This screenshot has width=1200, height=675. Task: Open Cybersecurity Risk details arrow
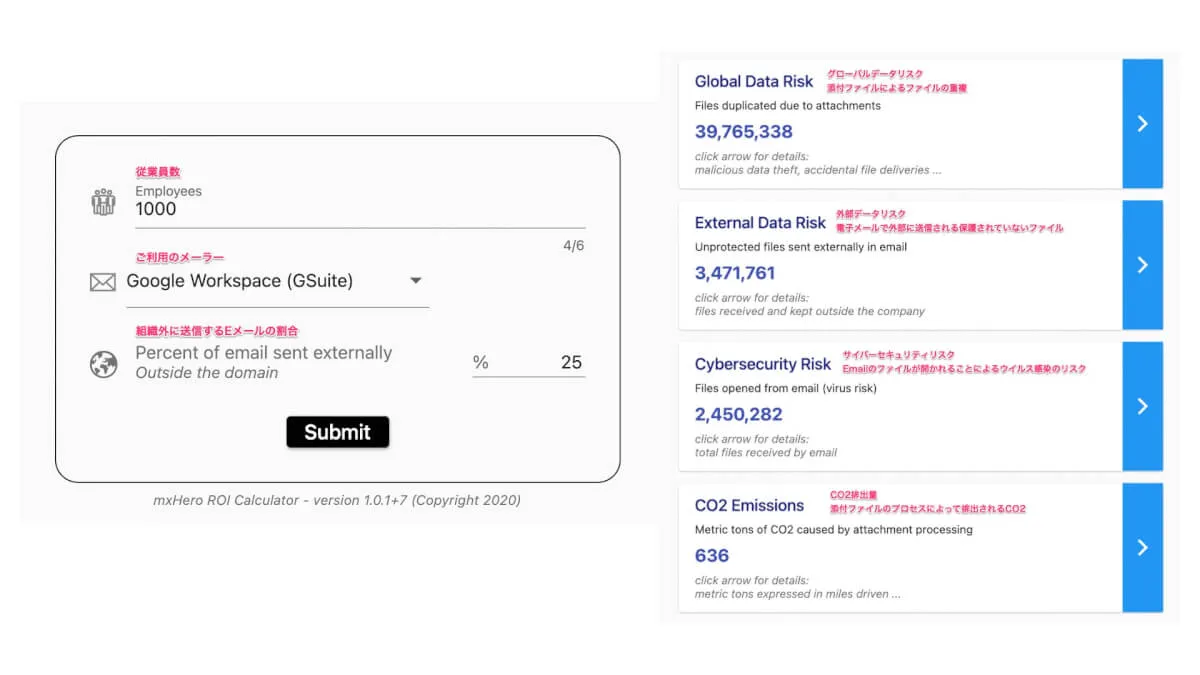coord(1142,406)
